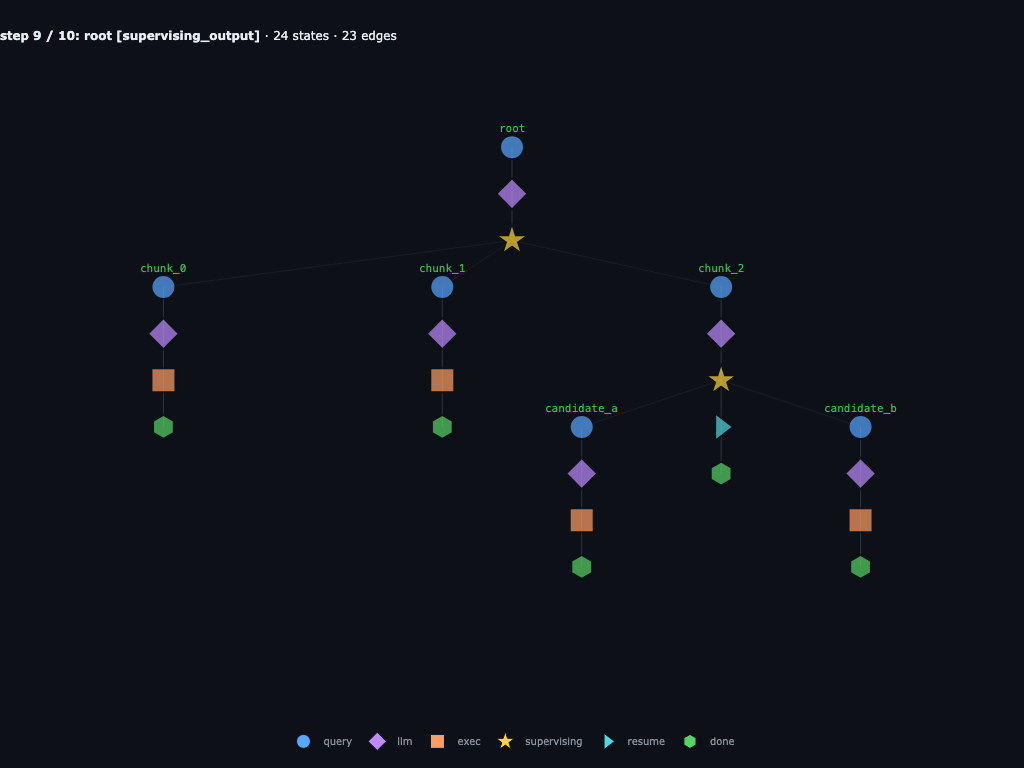Click the chunk_2 label
The height and width of the screenshot is (768, 1024).
pyautogui.click(x=721, y=268)
